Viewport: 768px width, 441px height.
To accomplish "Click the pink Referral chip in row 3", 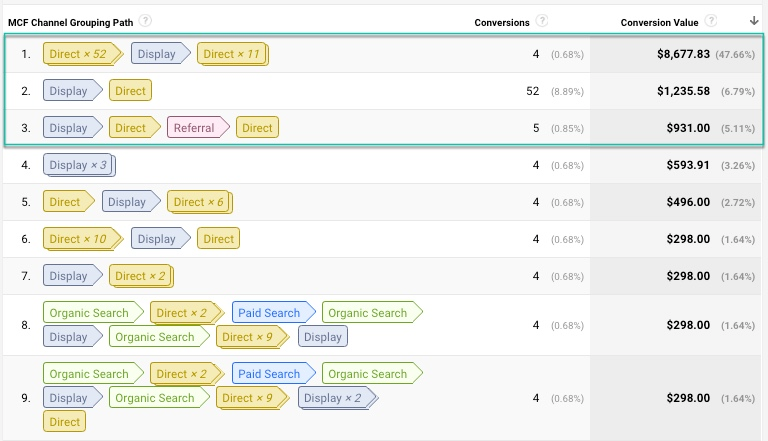I will tap(198, 128).
